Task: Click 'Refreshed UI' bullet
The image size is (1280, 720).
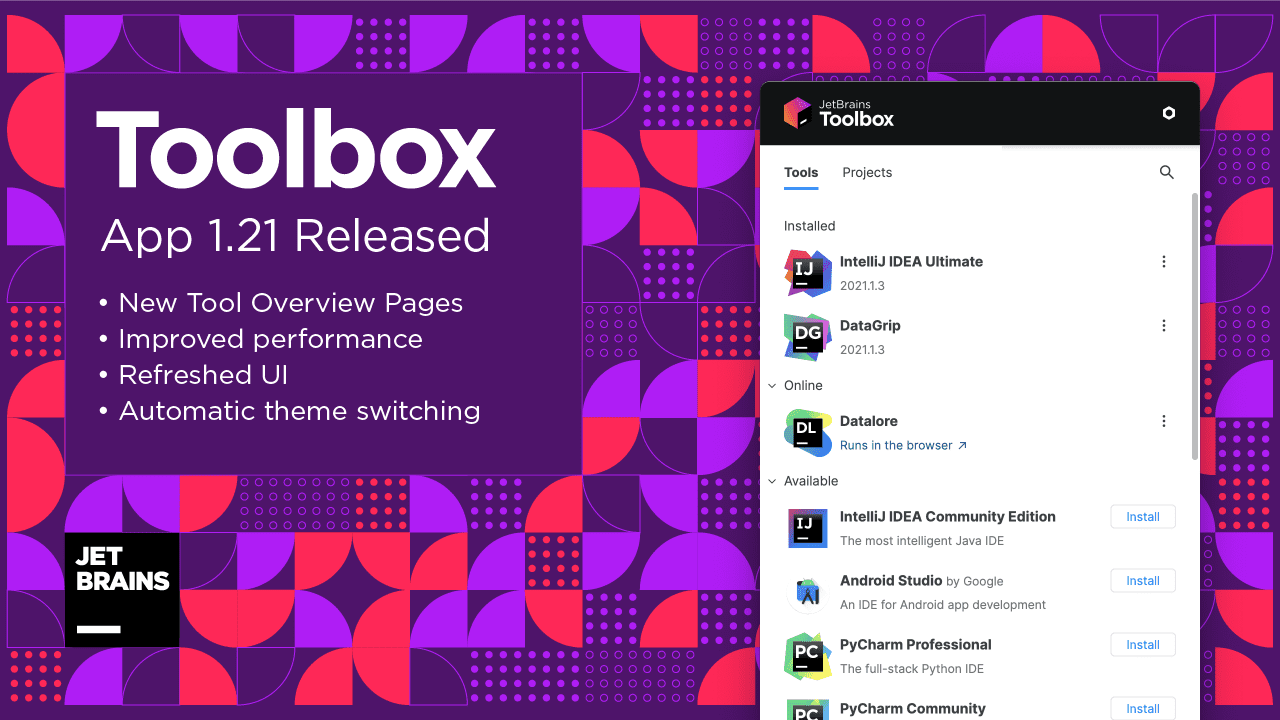Action: [204, 375]
